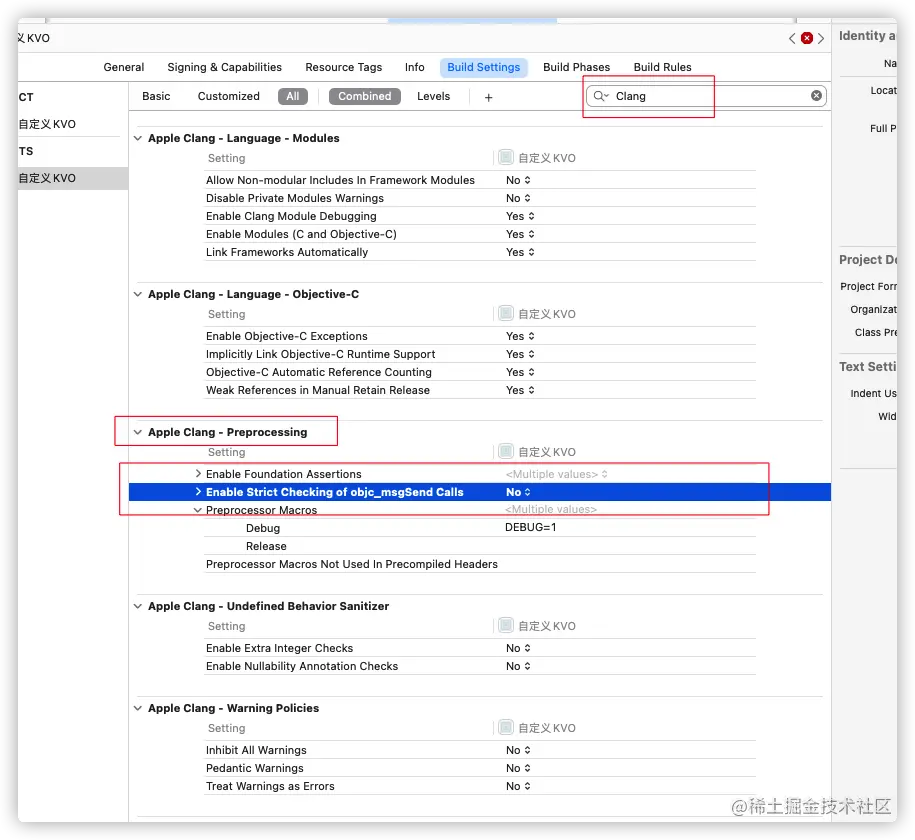Image resolution: width=915 pixels, height=840 pixels.
Task: Change Objective-C Automatic Reference Counting value
Action: 520,372
